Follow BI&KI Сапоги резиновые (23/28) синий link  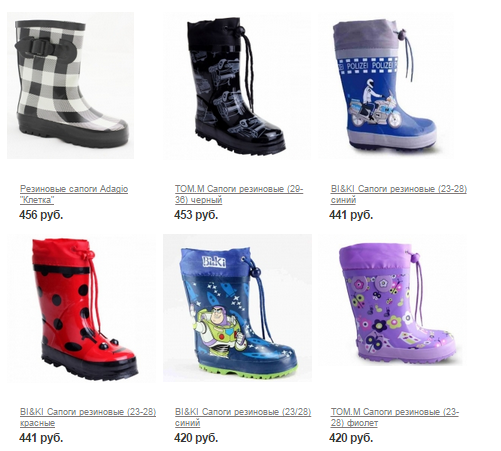(243, 417)
